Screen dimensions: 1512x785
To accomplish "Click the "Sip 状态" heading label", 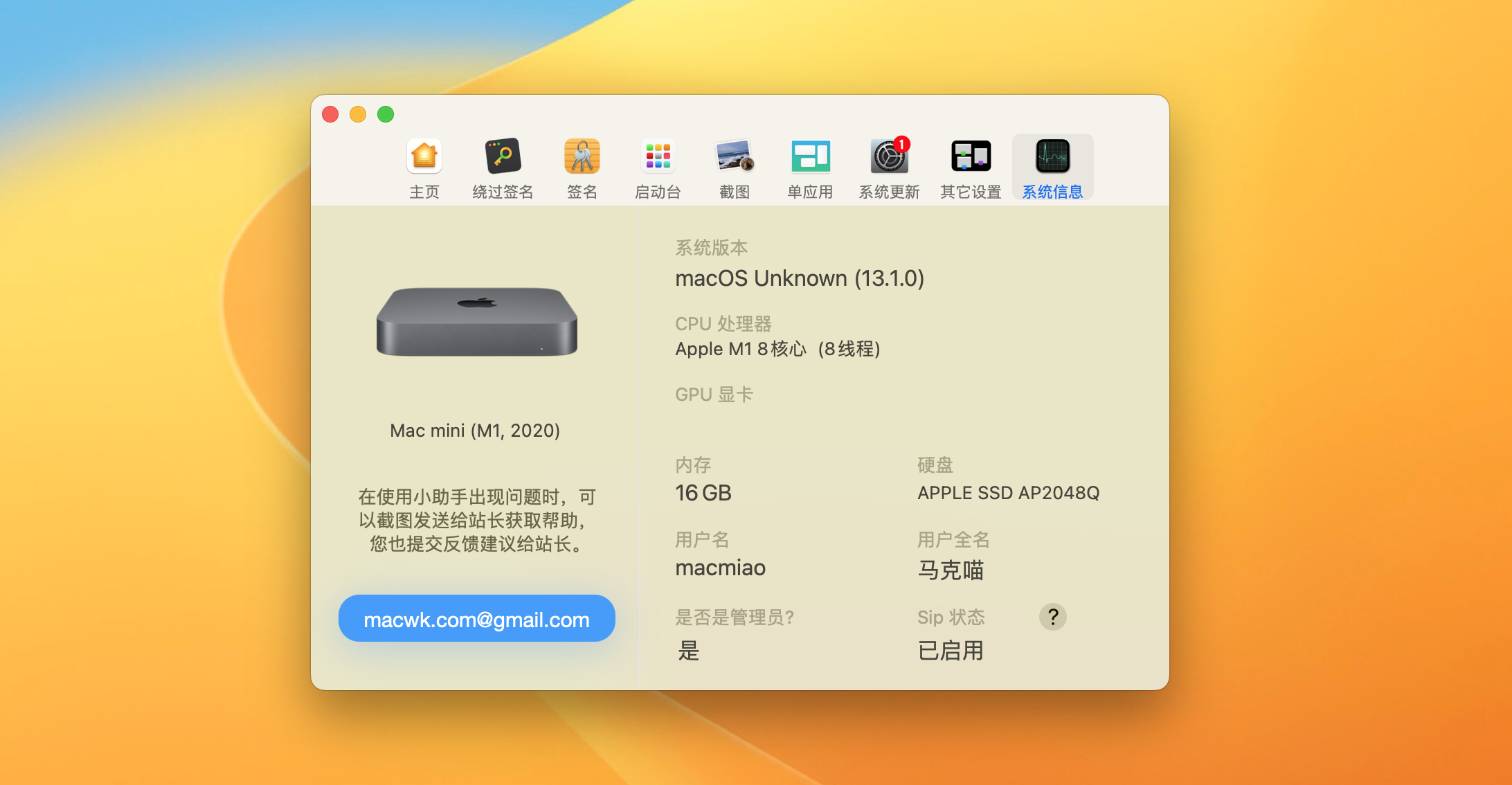I will pyautogui.click(x=951, y=617).
